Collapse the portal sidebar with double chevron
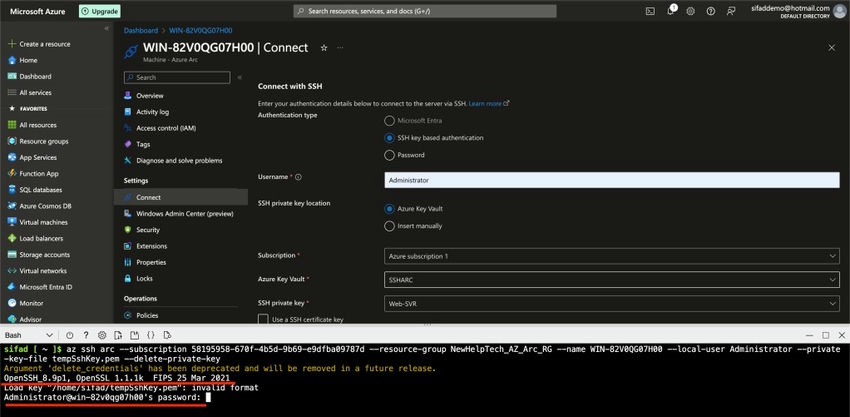This screenshot has height=417, width=850. coord(106,28)
